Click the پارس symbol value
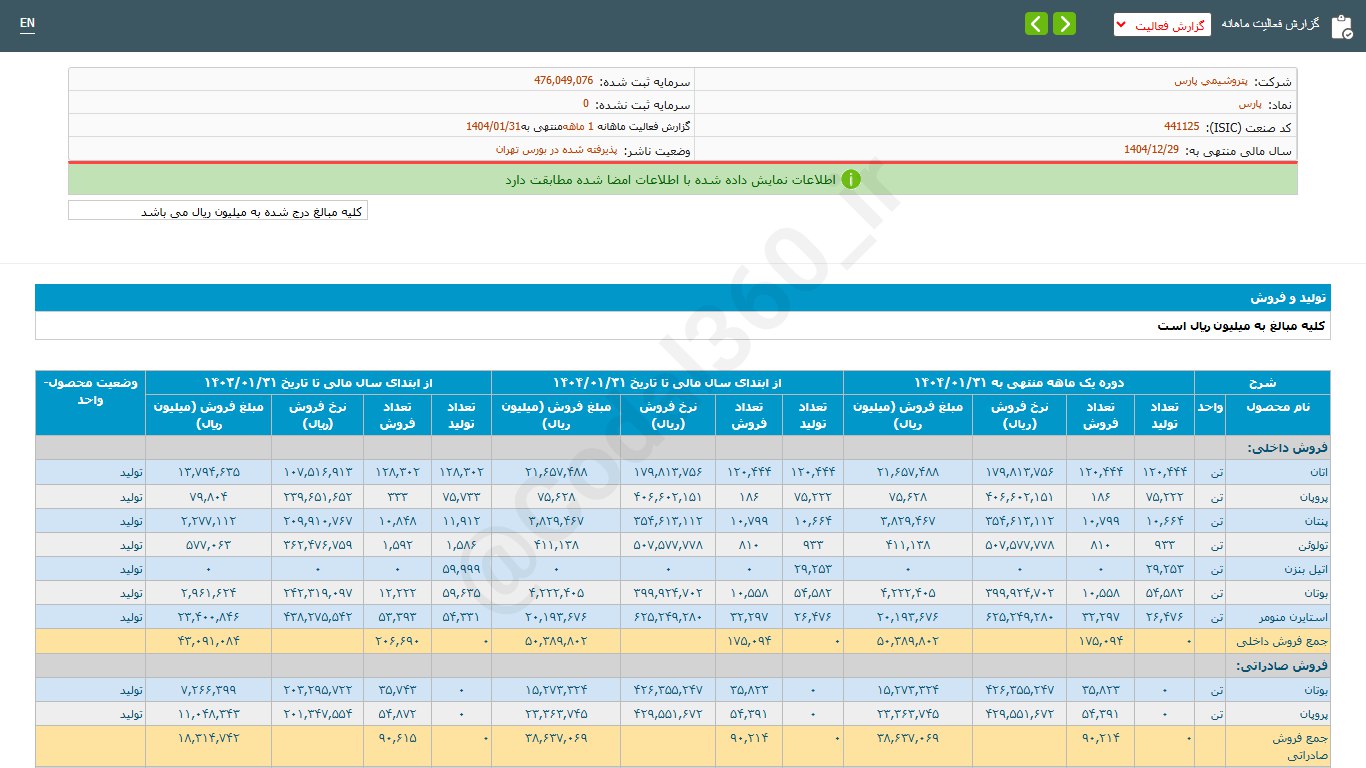Image resolution: width=1366 pixels, height=768 pixels. point(1249,104)
